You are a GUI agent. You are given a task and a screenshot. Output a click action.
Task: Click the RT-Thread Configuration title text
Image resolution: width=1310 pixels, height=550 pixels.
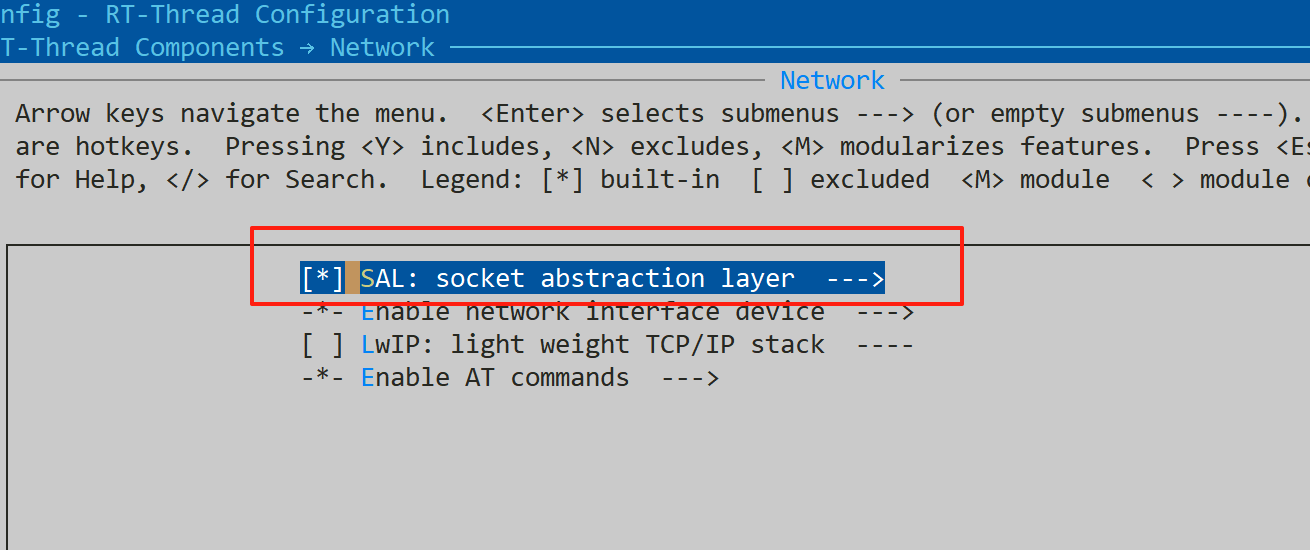point(277,15)
